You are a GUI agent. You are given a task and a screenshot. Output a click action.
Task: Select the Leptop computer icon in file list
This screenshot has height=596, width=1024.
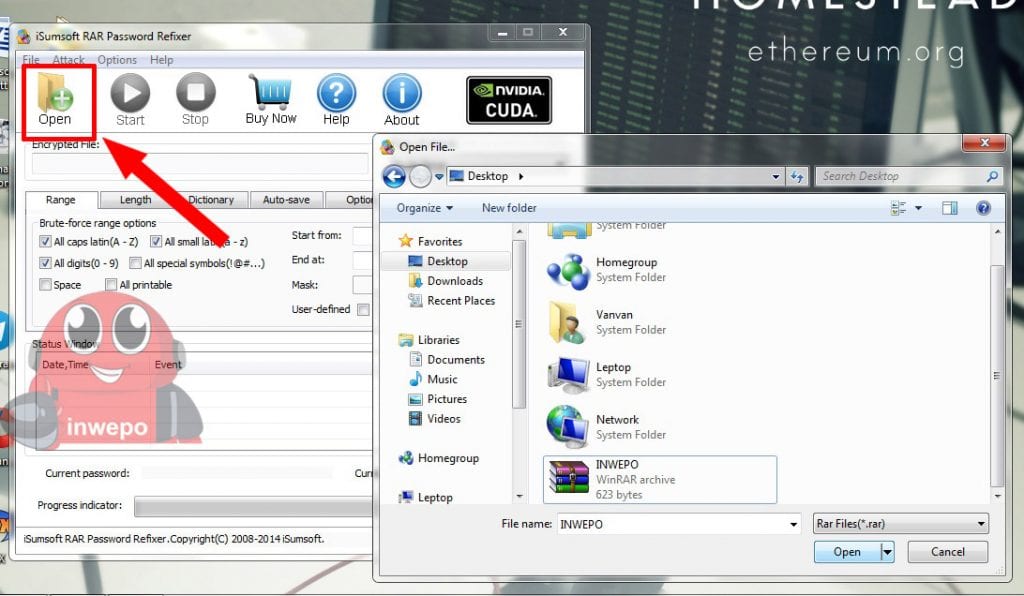click(569, 375)
